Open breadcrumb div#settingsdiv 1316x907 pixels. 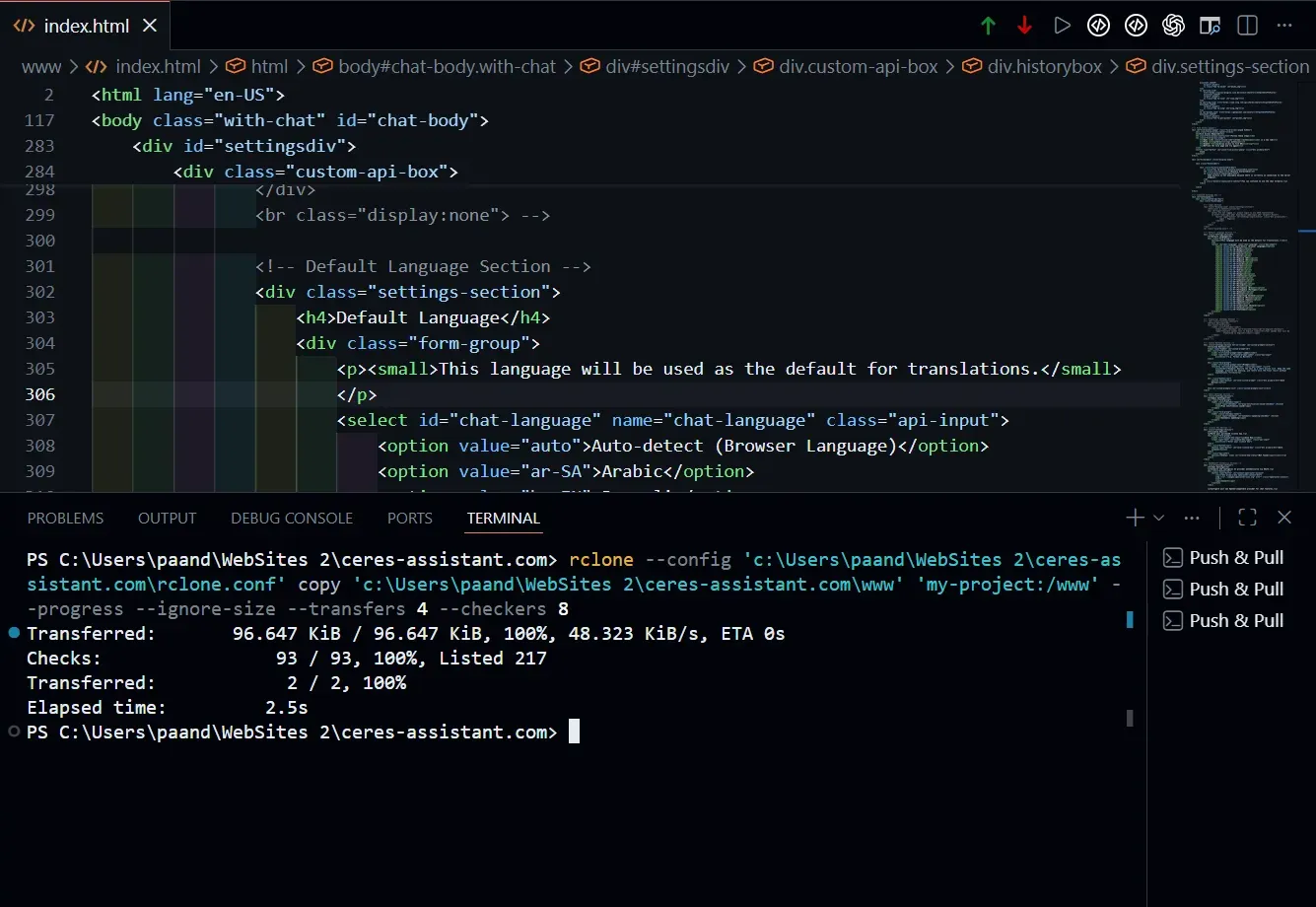(x=655, y=67)
